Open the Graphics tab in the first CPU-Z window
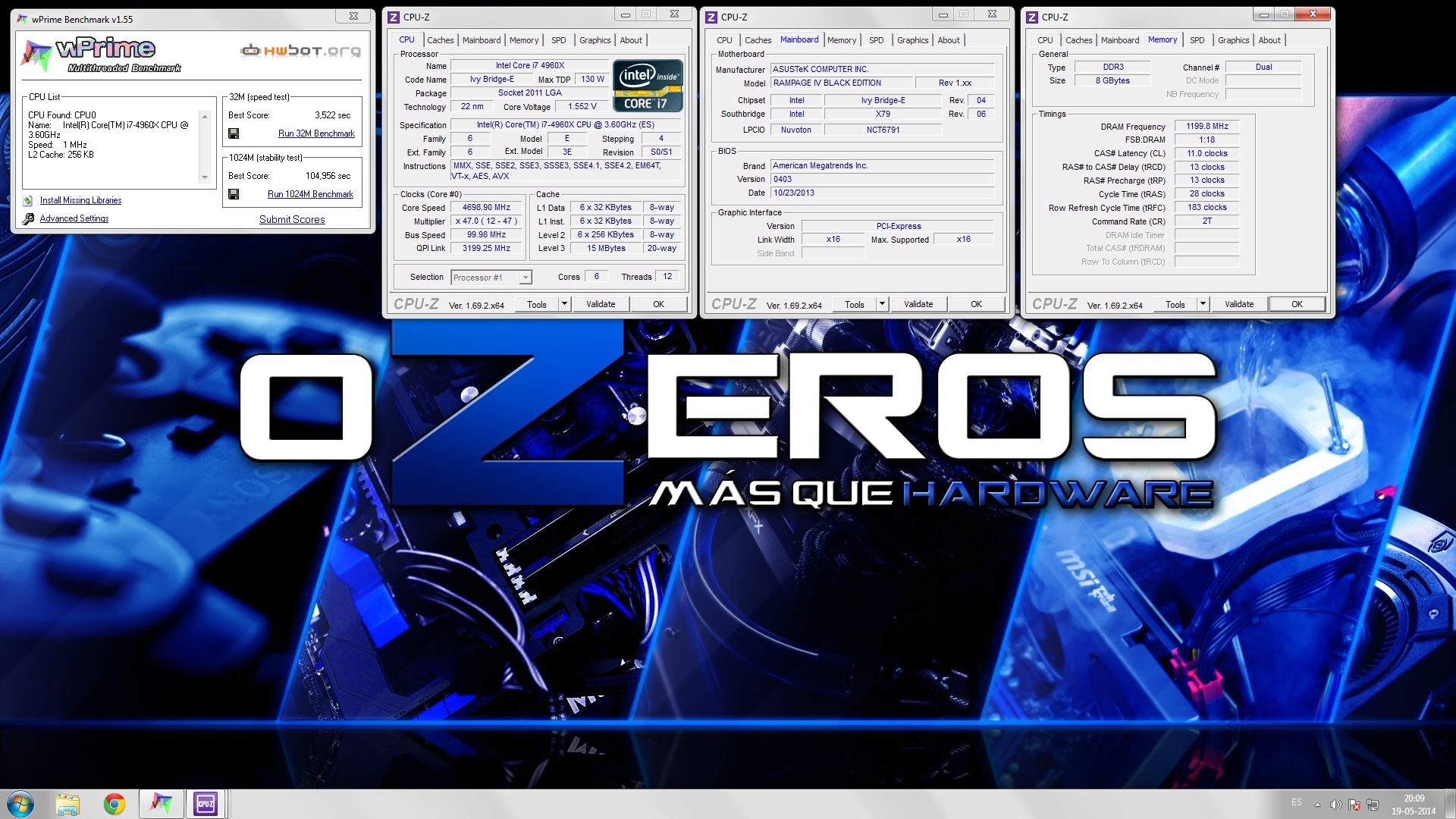Image resolution: width=1456 pixels, height=819 pixels. tap(595, 40)
